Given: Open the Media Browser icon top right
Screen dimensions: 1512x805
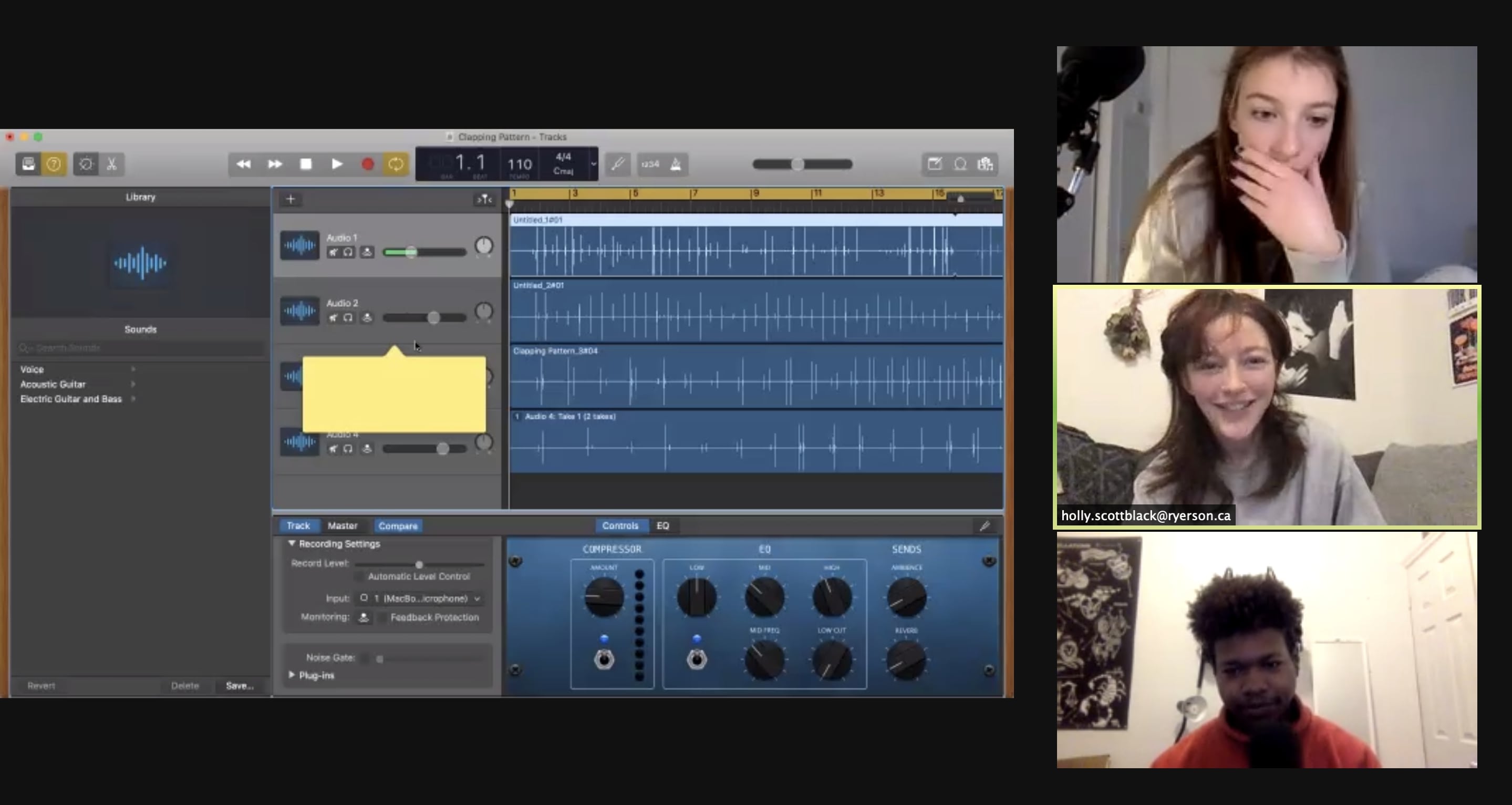Looking at the screenshot, I should 986,165.
